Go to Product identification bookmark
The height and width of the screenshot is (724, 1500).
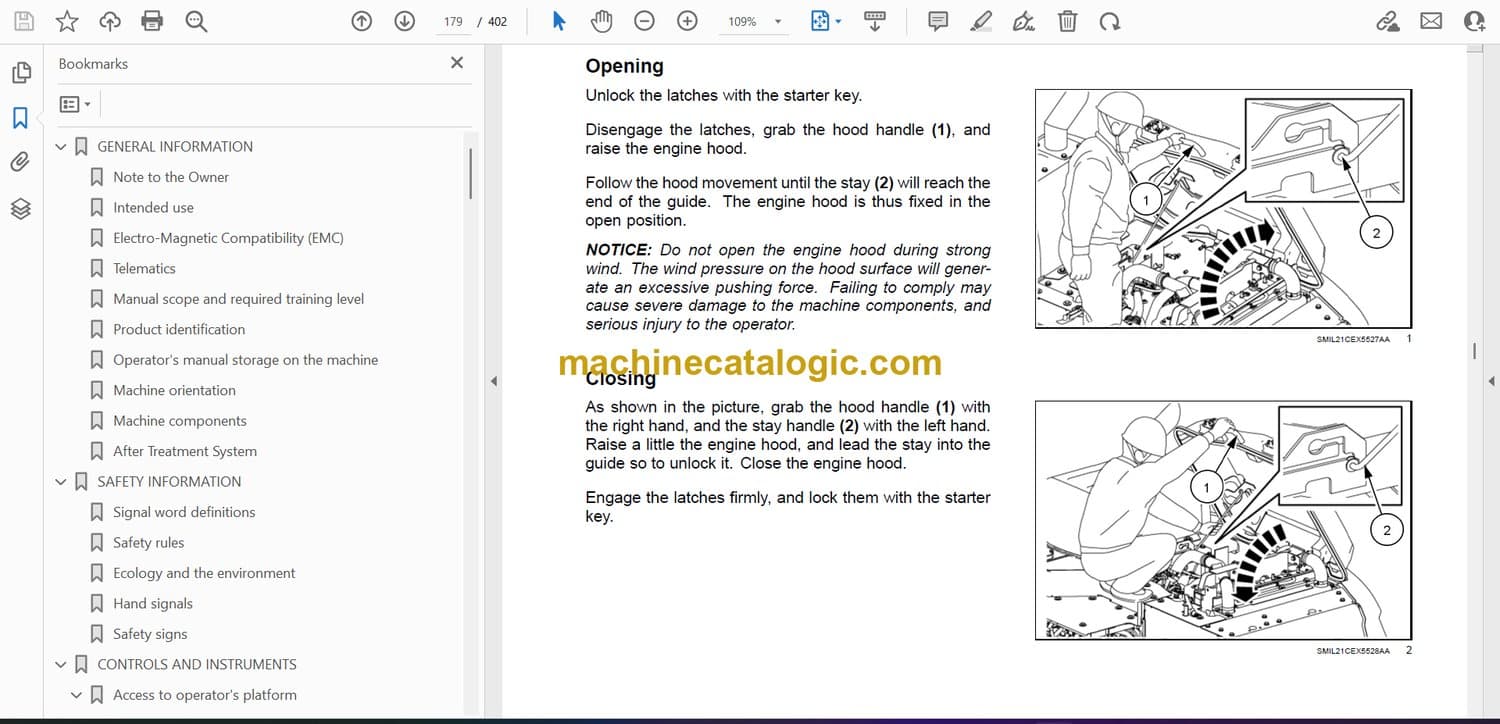pyautogui.click(x=179, y=329)
